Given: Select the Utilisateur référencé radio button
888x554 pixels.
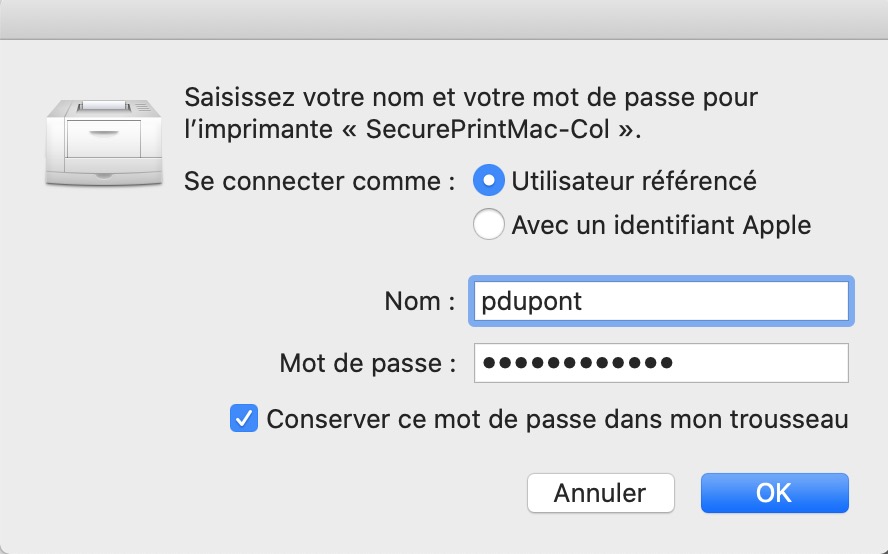Looking at the screenshot, I should (489, 181).
